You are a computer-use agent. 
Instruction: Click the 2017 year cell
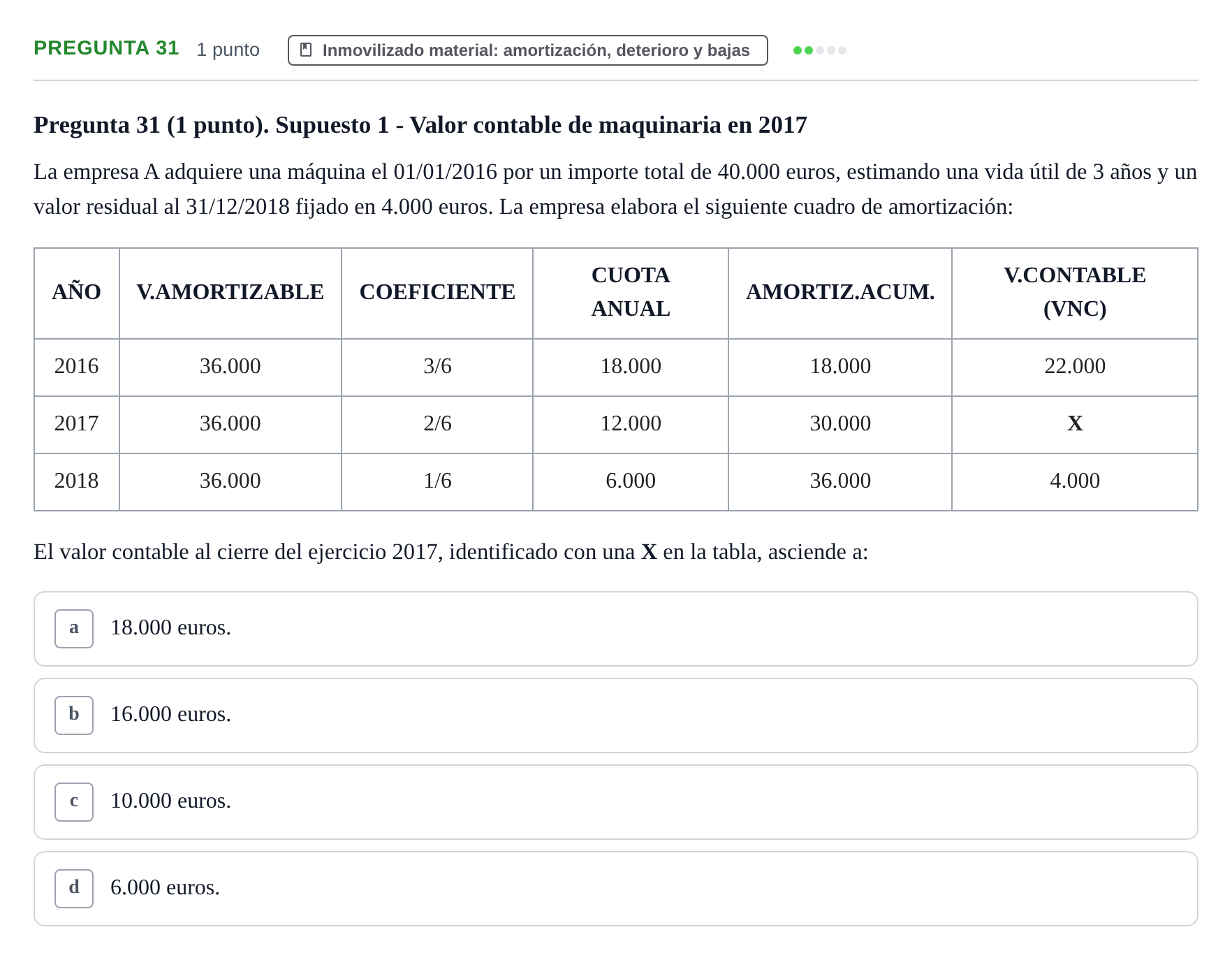(77, 424)
